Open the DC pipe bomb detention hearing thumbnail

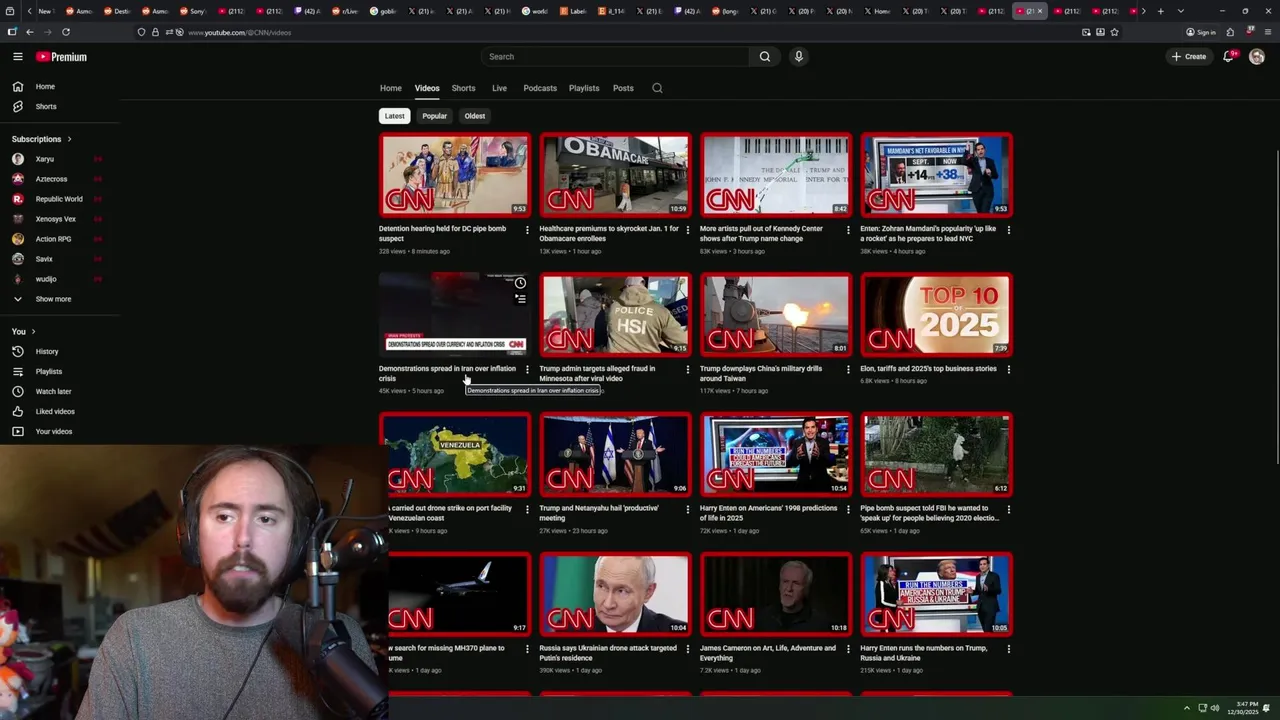pyautogui.click(x=455, y=175)
